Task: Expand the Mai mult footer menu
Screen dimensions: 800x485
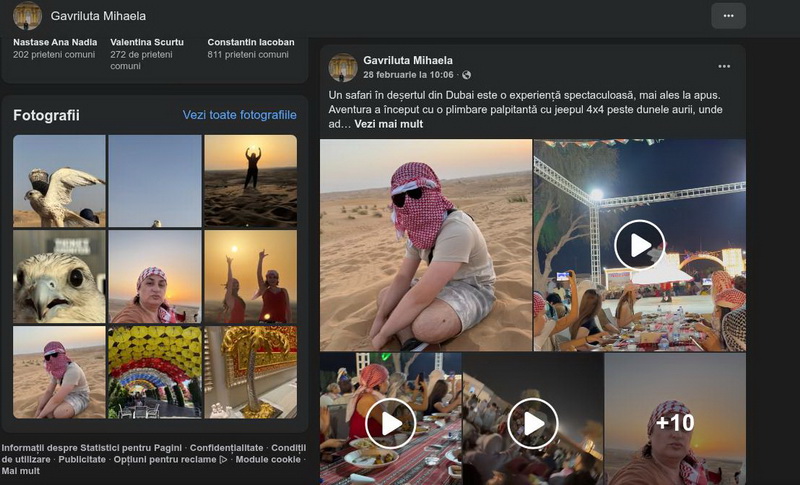Action: pyautogui.click(x=20, y=471)
